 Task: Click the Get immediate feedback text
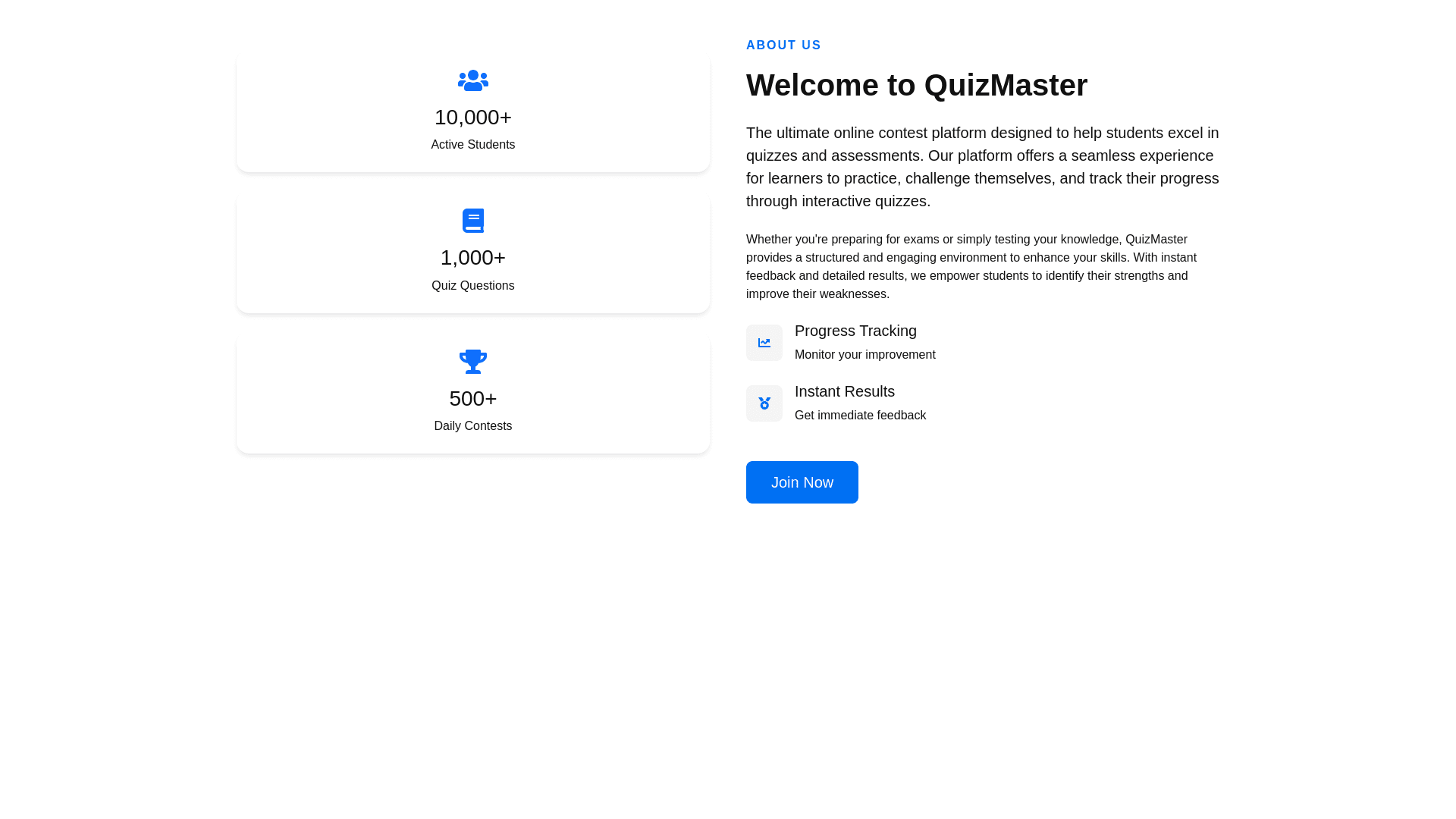(860, 416)
